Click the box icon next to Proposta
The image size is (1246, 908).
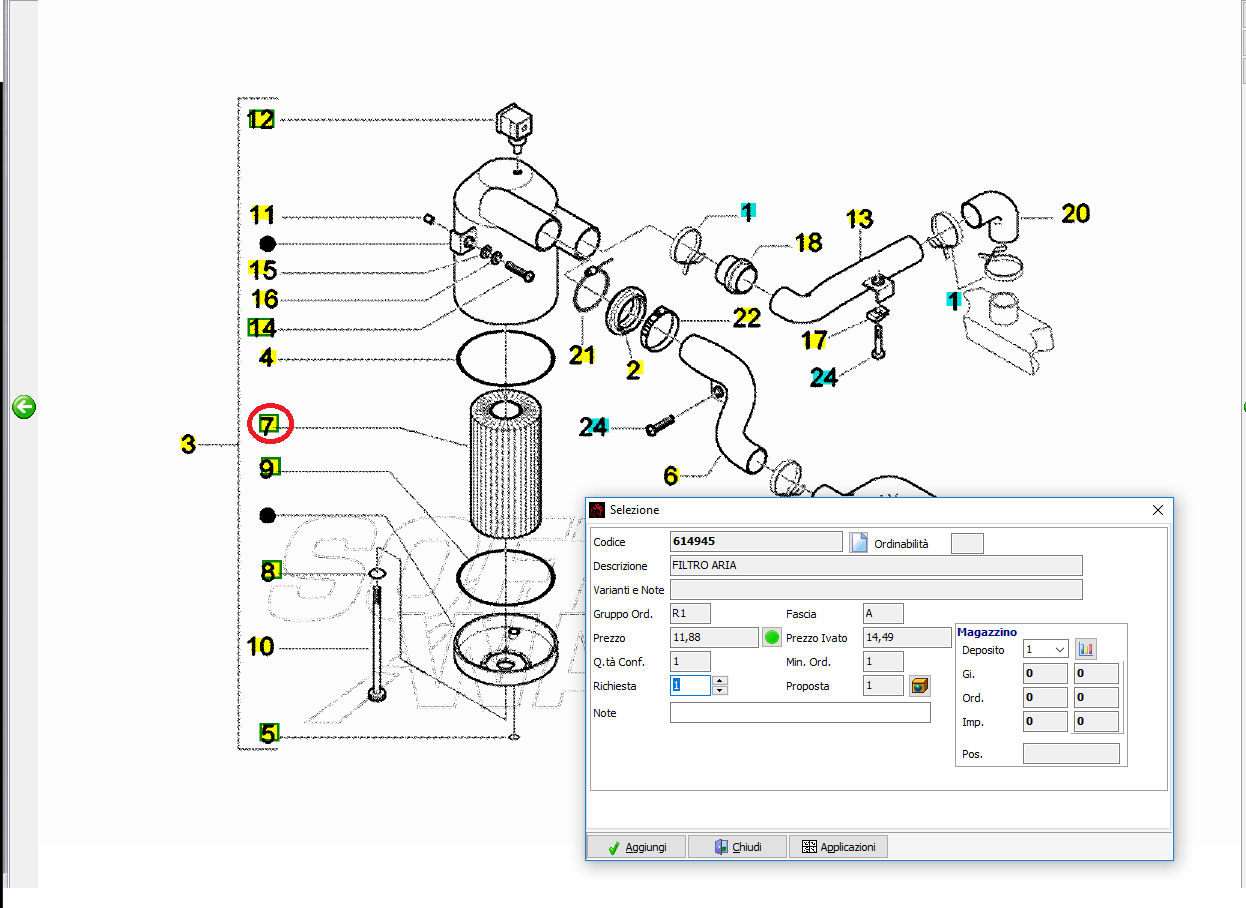(x=920, y=686)
